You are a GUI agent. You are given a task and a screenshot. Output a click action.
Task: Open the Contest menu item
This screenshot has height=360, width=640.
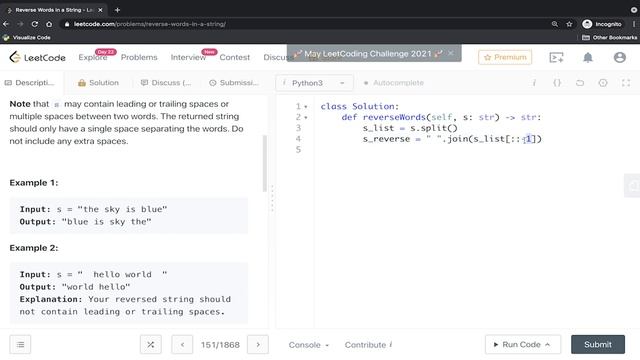[235, 58]
